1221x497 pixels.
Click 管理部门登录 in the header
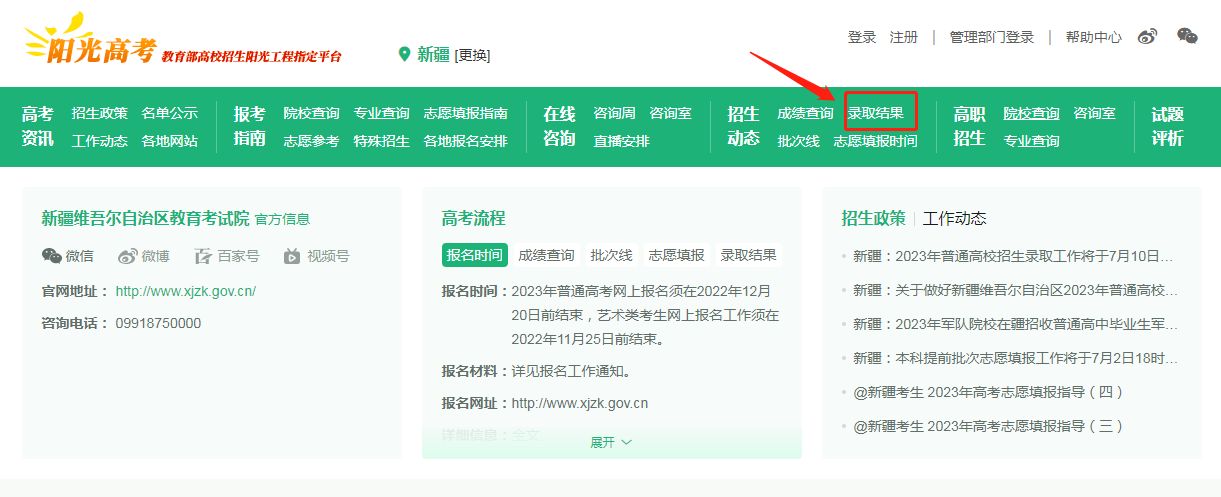pos(992,37)
